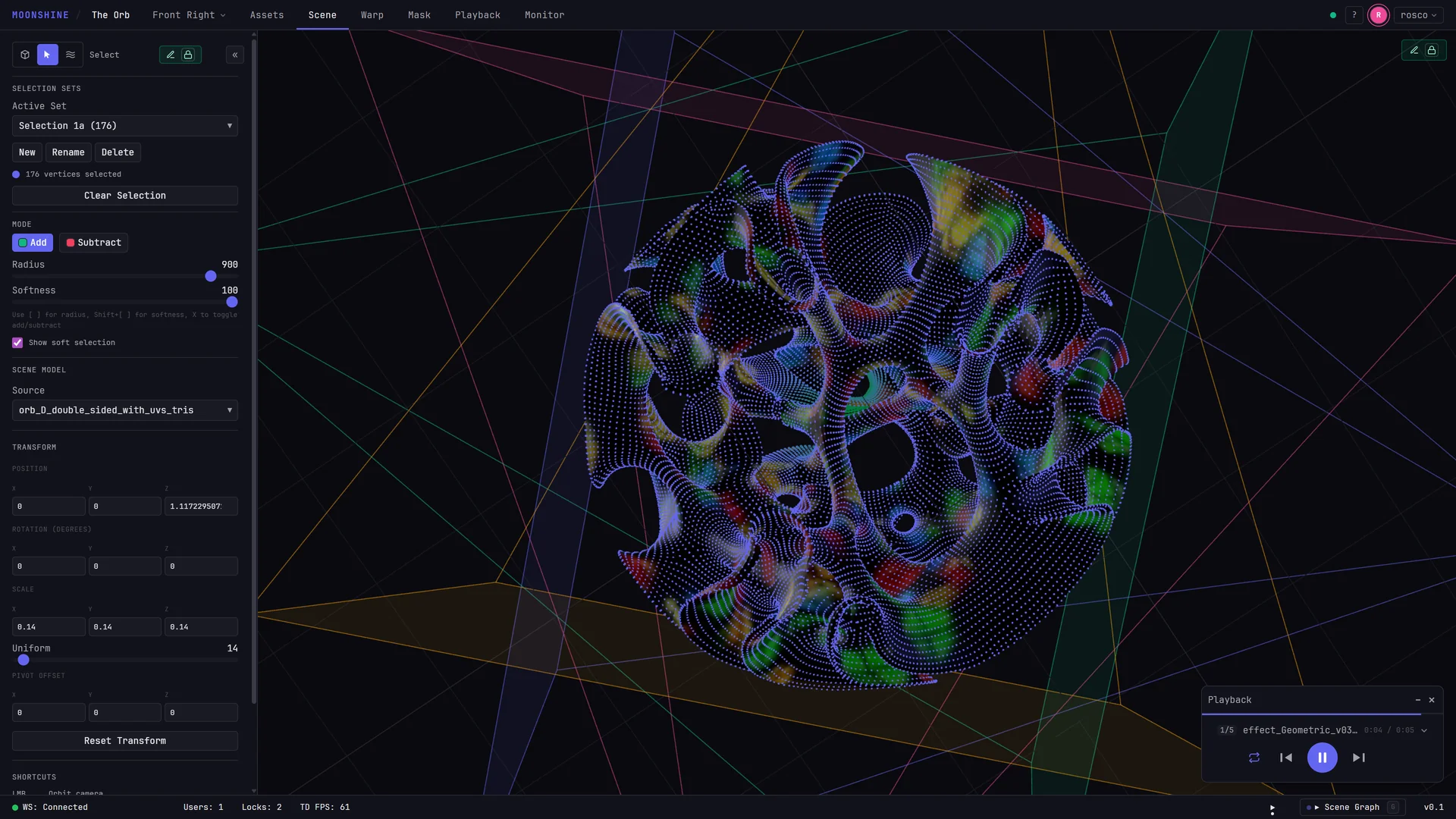
Task: Click the Position Y input field
Action: coord(125,506)
